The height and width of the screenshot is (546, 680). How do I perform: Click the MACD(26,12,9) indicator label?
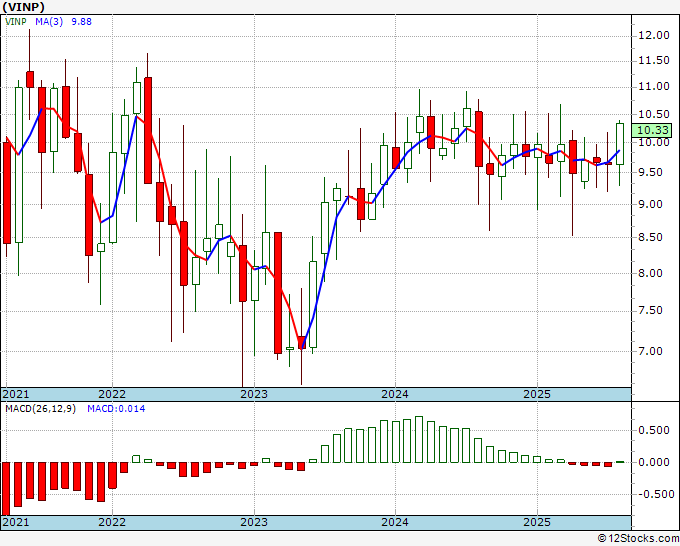click(40, 409)
